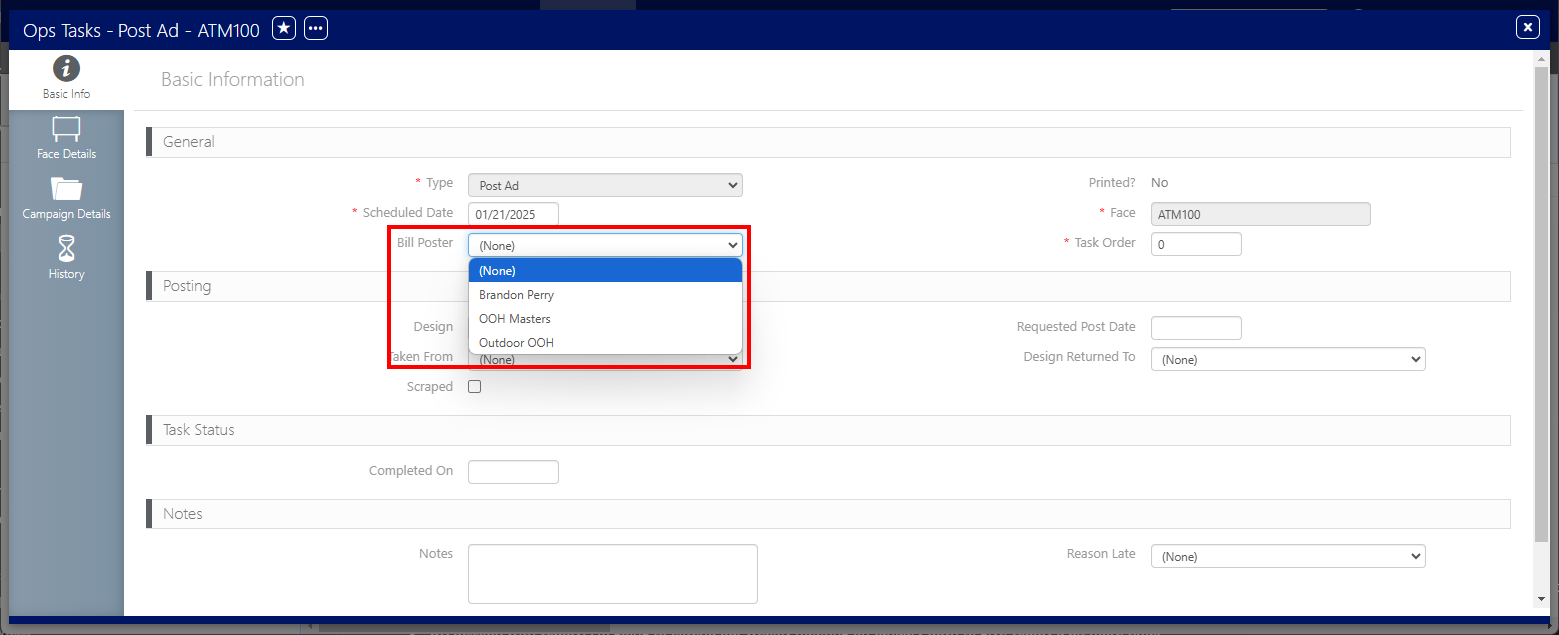Open the Type dropdown showing Post Ad
This screenshot has height=635, width=1559.
tap(605, 185)
